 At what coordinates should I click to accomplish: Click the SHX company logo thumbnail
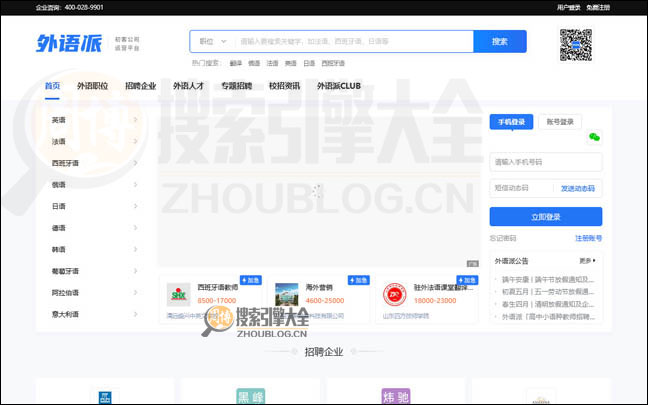click(179, 295)
